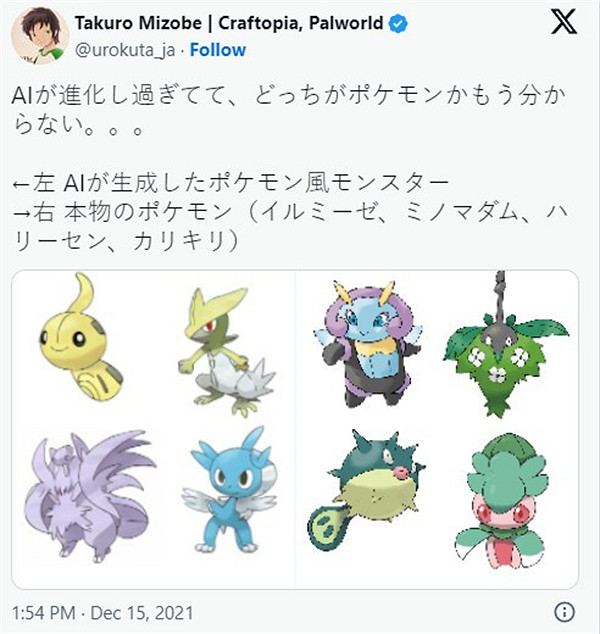Click the Follow link
The height and width of the screenshot is (634, 600).
point(217,49)
